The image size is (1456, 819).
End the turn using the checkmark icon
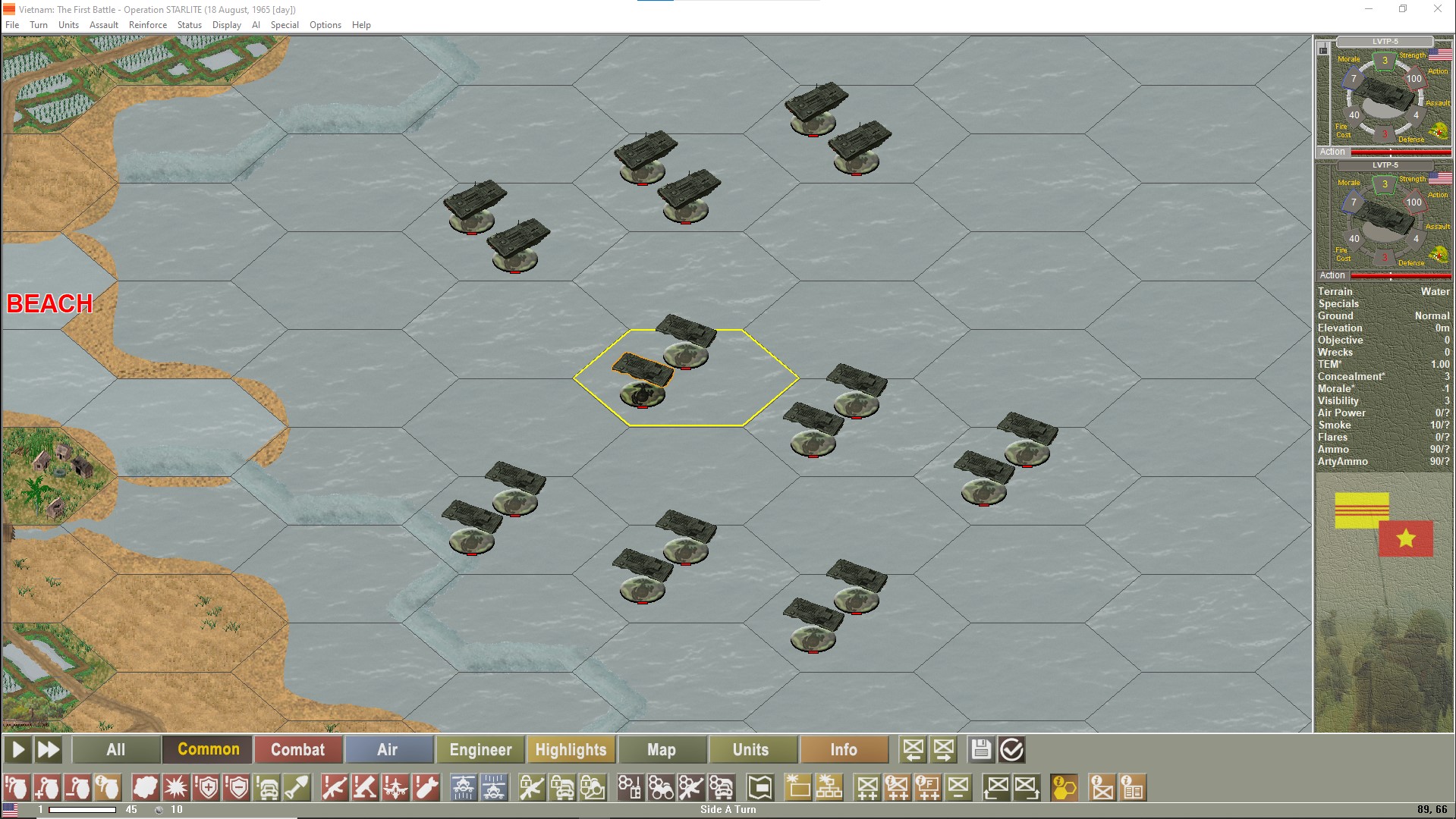point(1011,749)
